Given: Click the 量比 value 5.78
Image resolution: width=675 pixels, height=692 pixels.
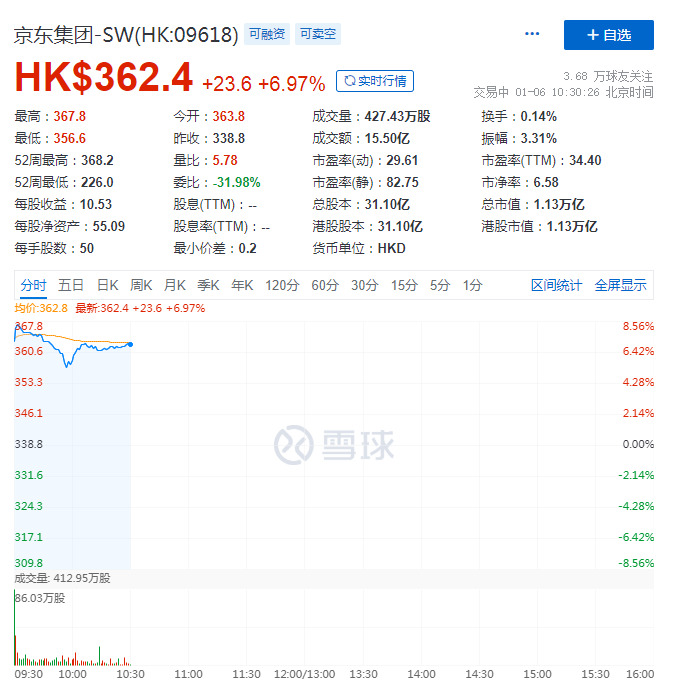Looking at the screenshot, I should point(225,160).
